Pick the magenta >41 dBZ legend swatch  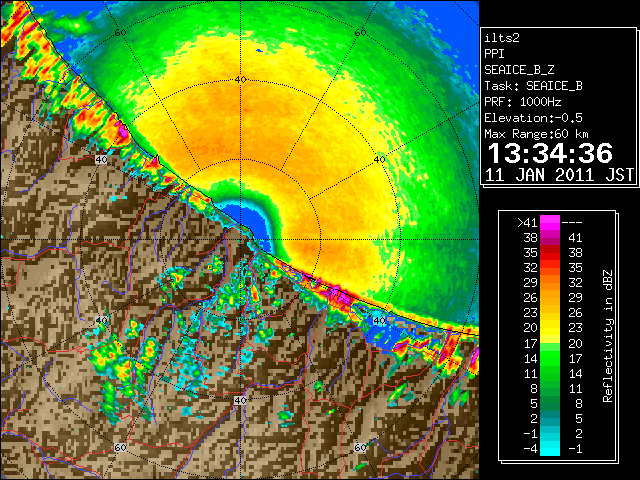click(549, 222)
